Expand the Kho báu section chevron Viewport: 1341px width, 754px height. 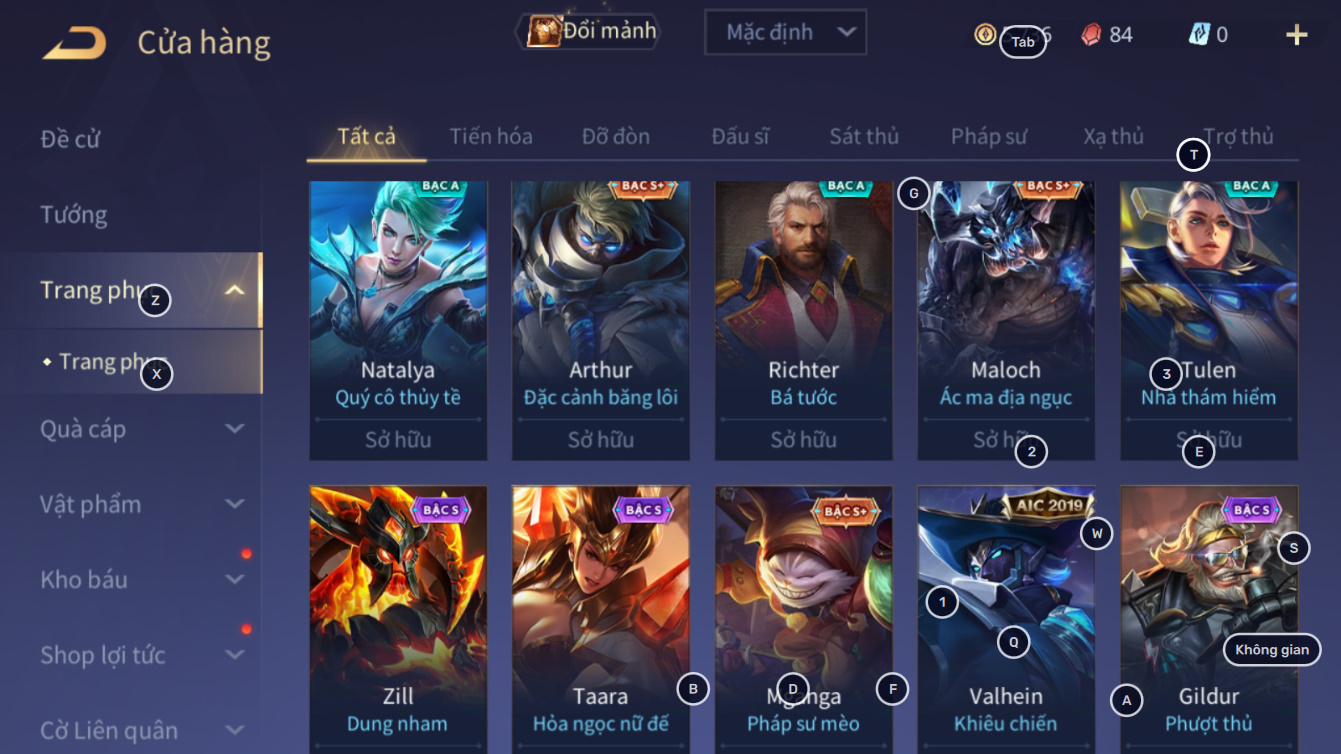(234, 579)
